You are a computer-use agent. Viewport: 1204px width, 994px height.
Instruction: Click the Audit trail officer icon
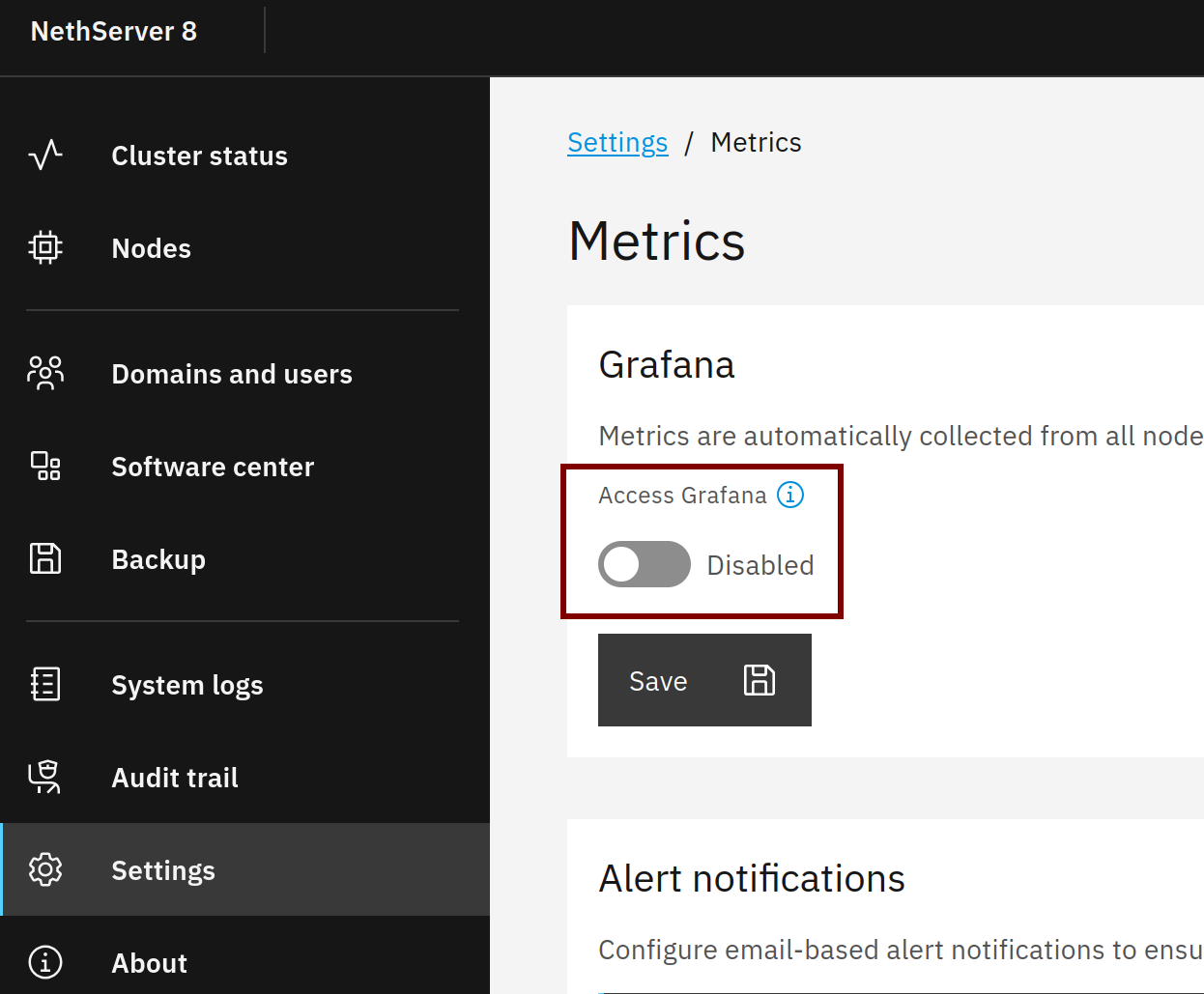click(45, 777)
